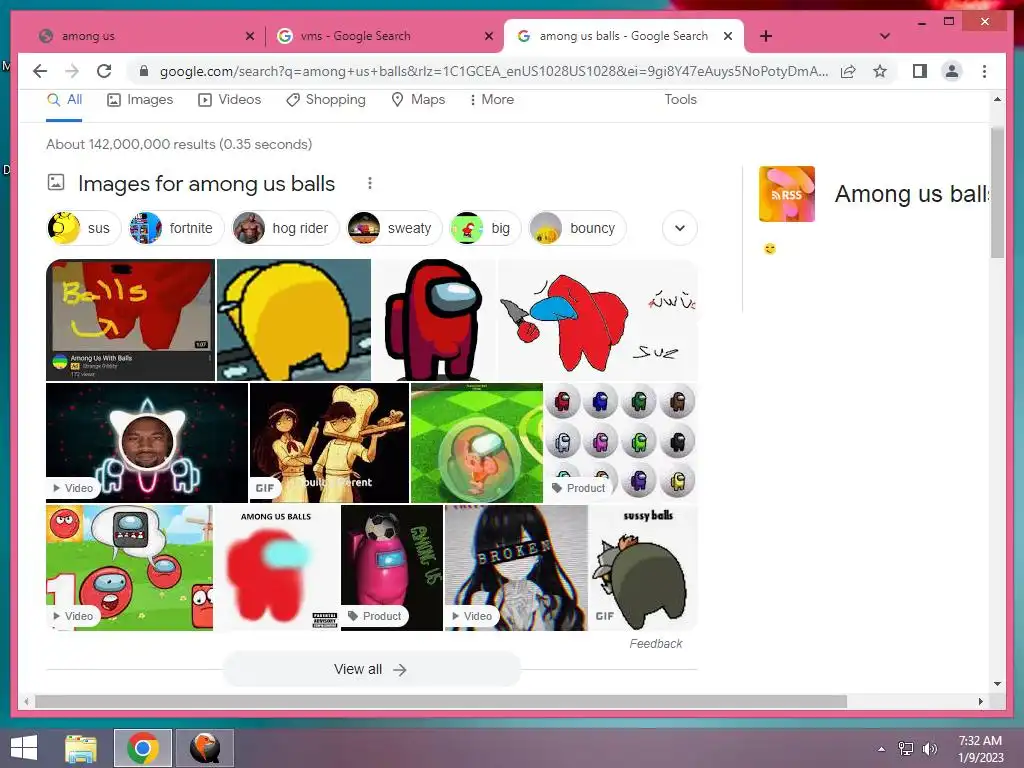Image resolution: width=1024 pixels, height=768 pixels.
Task: Reload the among us balls search page
Action: point(104,71)
